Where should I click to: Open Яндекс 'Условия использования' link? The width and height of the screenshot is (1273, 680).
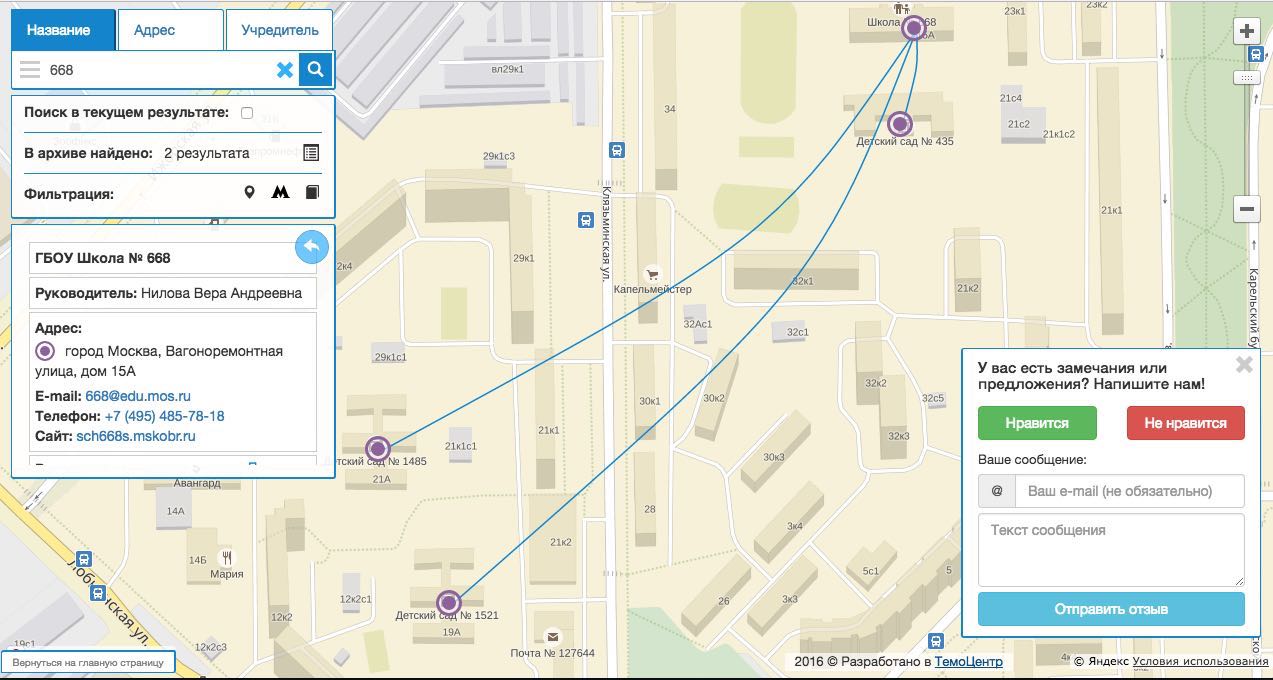(1200, 662)
